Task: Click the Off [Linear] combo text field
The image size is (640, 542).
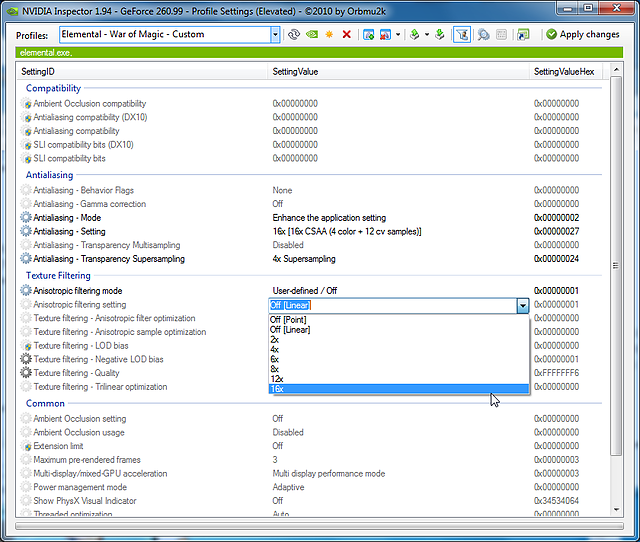Action: click(392, 305)
